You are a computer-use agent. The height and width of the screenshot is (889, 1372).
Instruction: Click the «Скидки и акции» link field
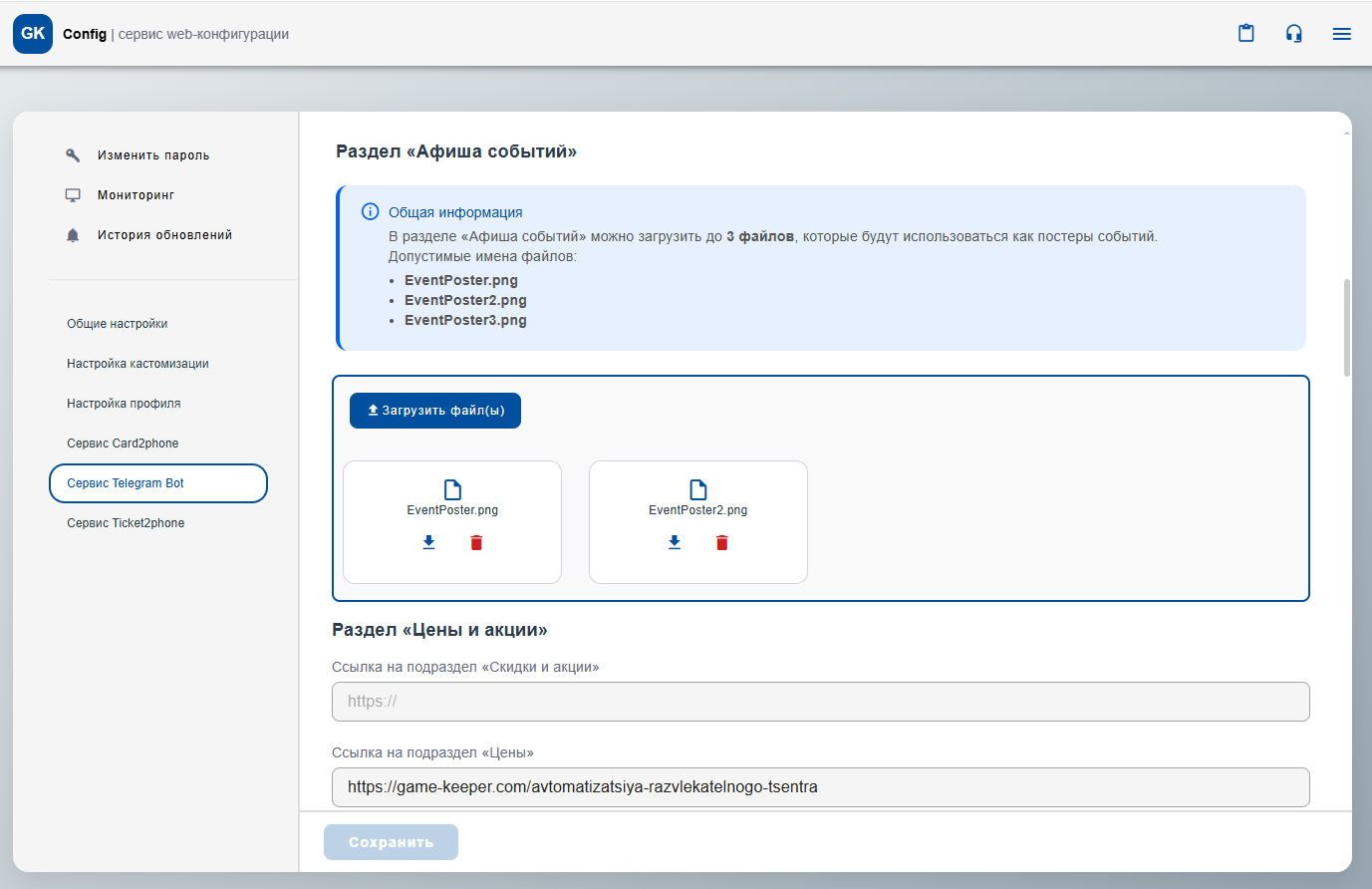(x=820, y=702)
